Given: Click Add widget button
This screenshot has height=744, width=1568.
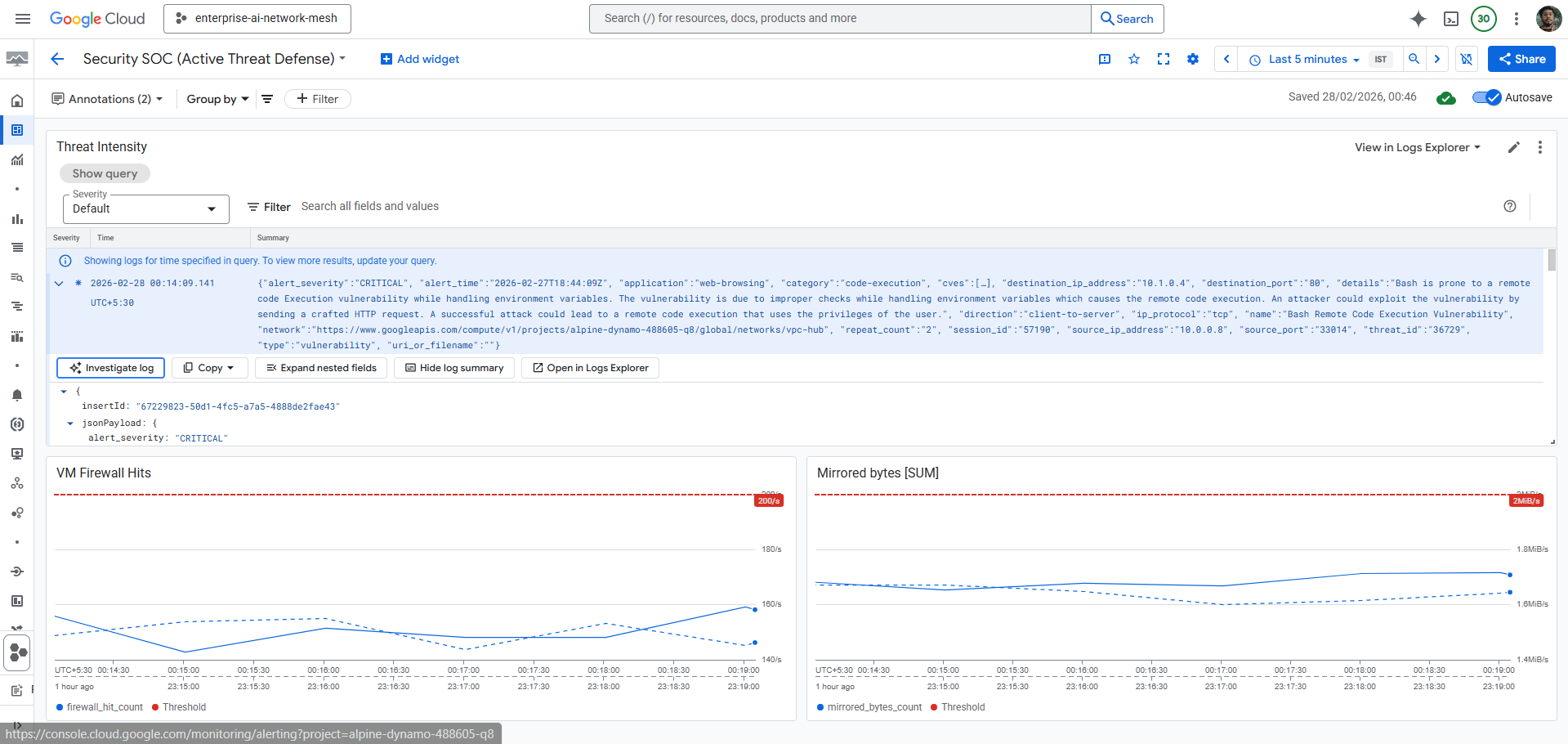Looking at the screenshot, I should click(x=420, y=59).
